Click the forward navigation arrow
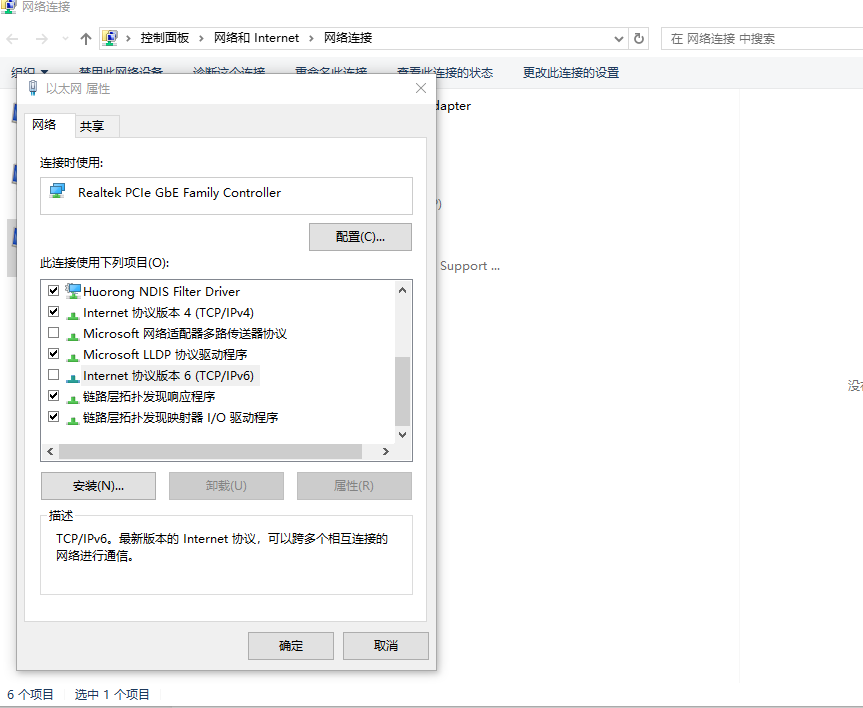 tap(41, 39)
